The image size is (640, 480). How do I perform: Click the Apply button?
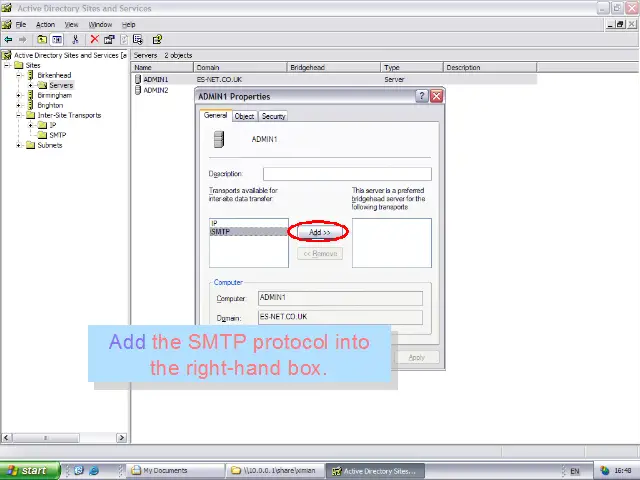point(416,358)
